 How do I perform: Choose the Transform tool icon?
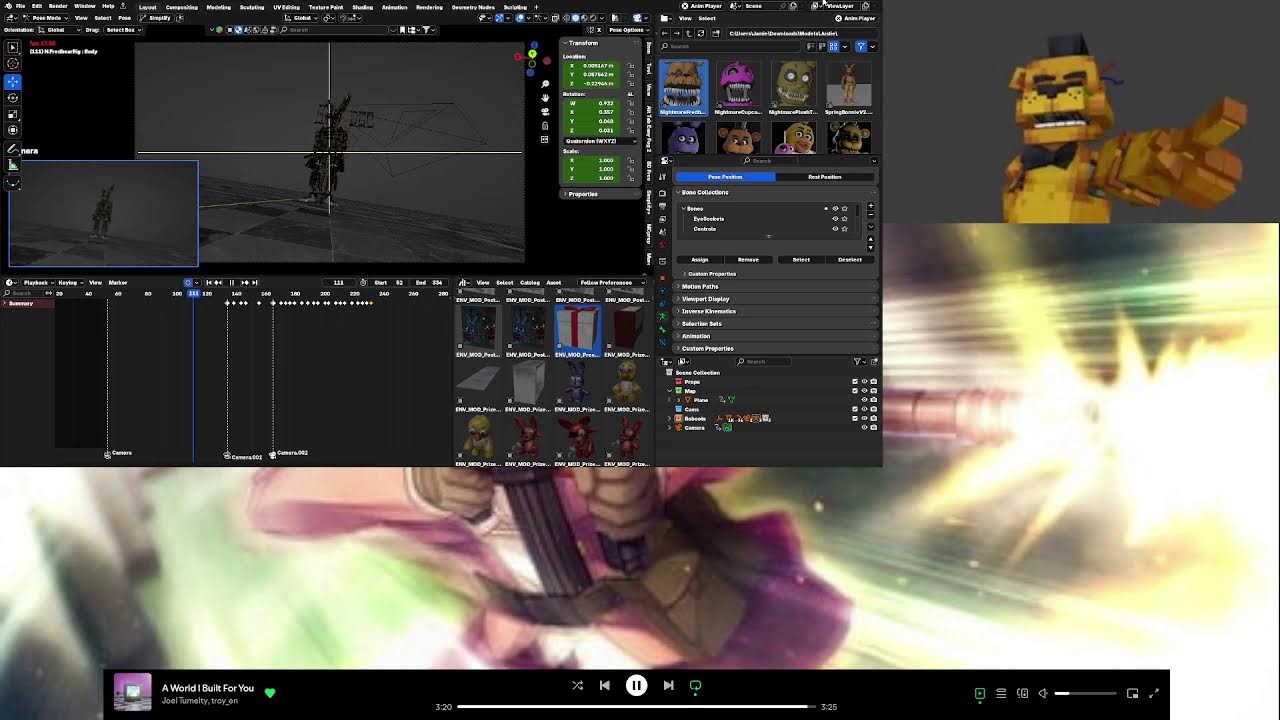13,129
